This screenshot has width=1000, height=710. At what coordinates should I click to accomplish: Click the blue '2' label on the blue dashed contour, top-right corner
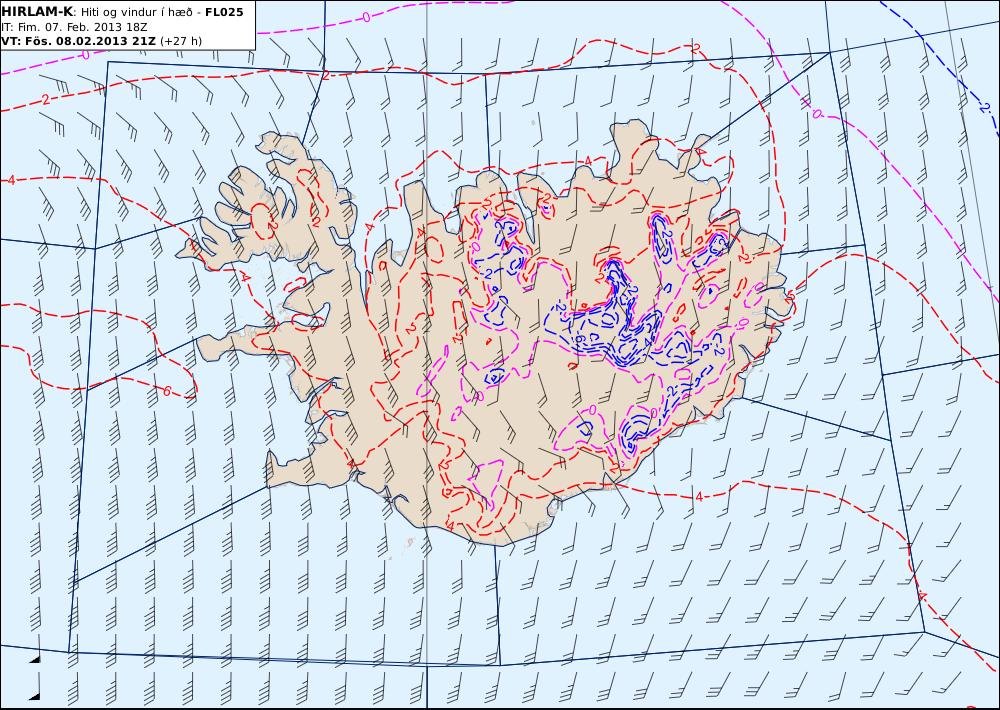pos(985,107)
